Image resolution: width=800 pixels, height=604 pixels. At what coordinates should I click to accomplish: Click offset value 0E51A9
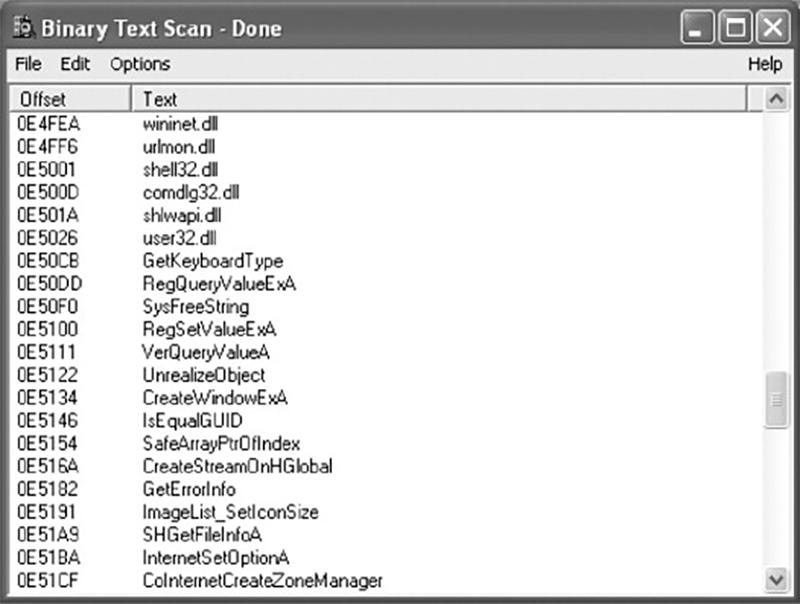(x=48, y=535)
